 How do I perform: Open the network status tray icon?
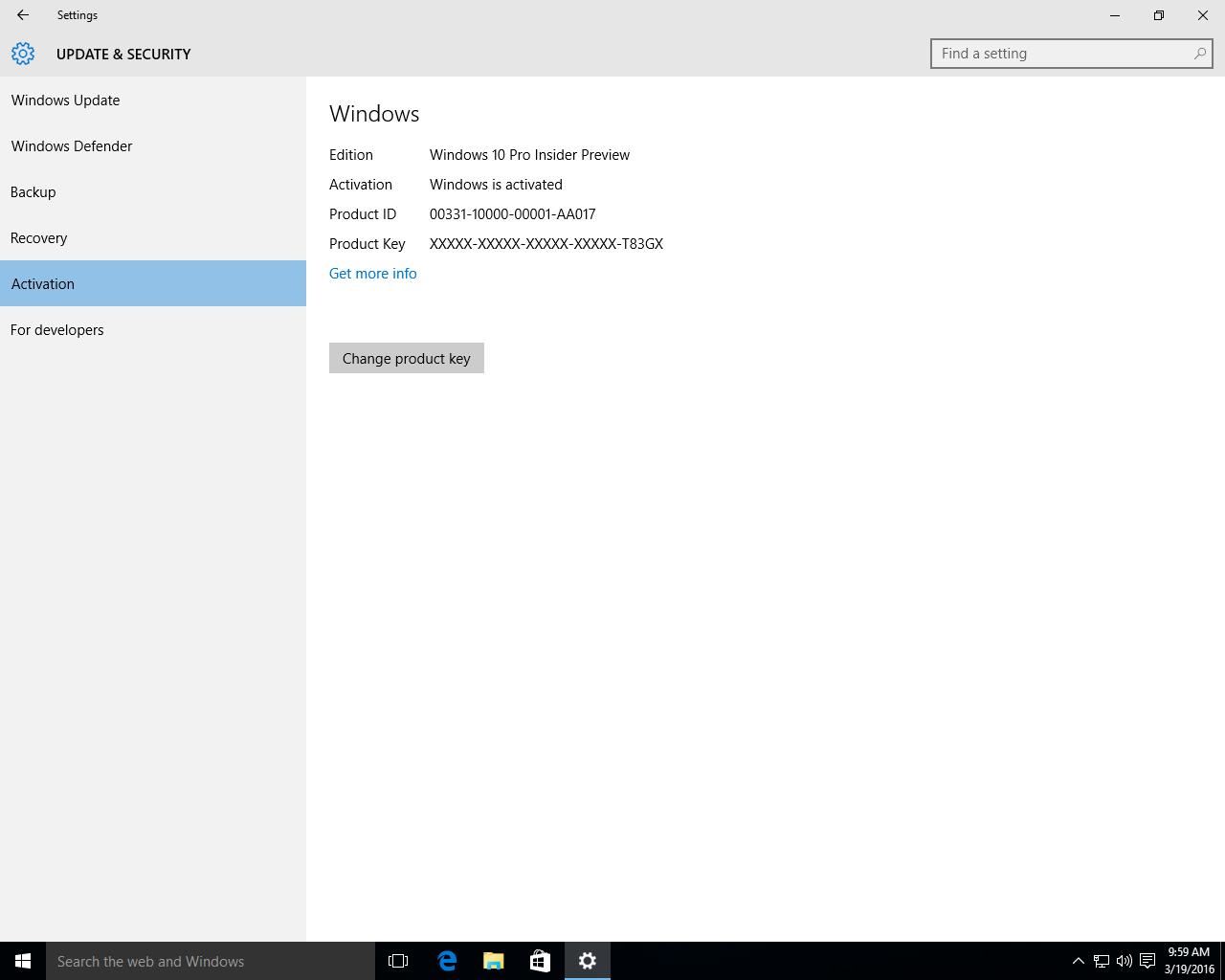(1102, 961)
